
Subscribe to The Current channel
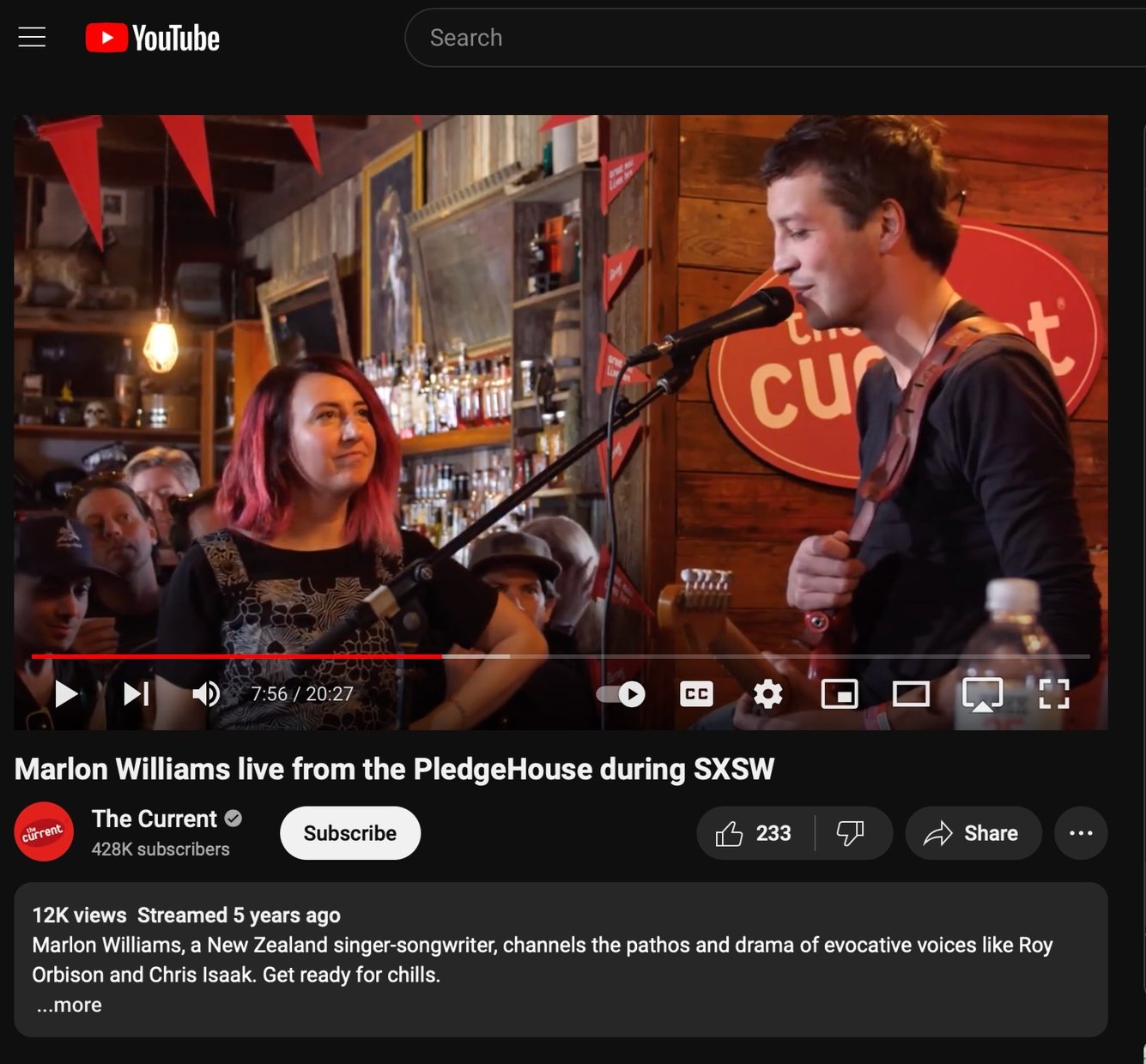coord(350,833)
